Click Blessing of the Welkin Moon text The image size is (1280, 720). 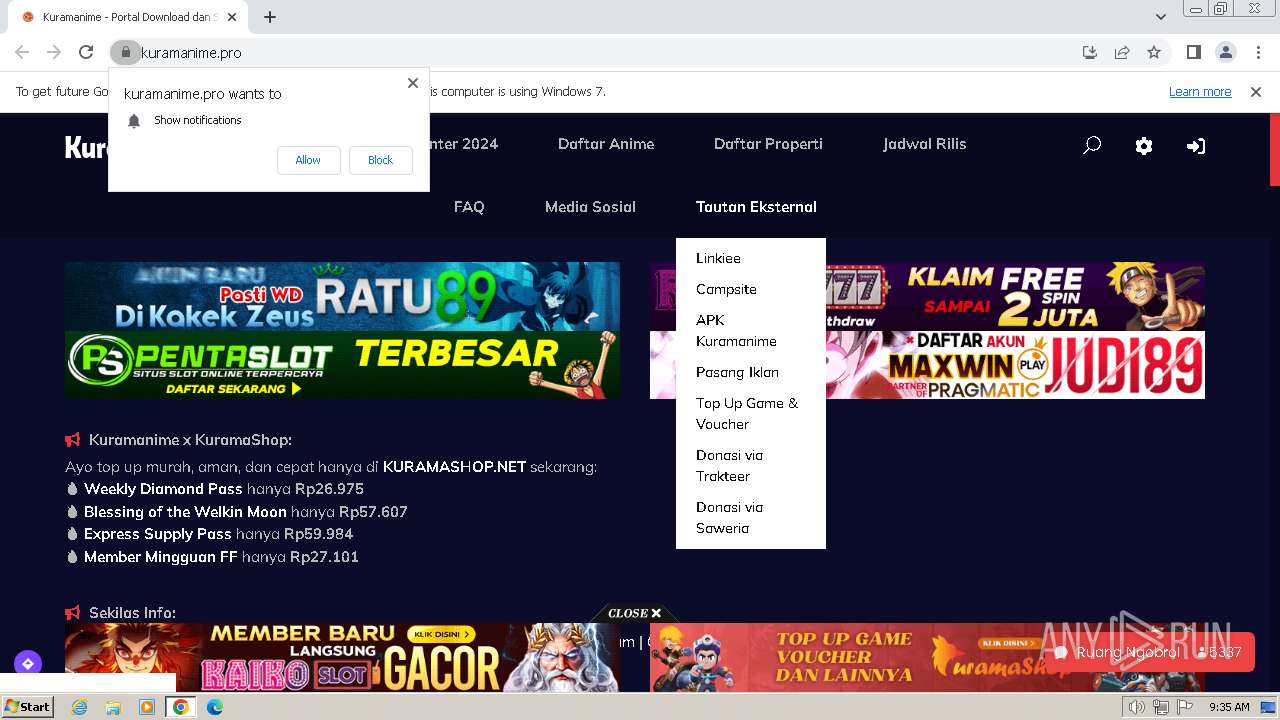click(x=185, y=512)
